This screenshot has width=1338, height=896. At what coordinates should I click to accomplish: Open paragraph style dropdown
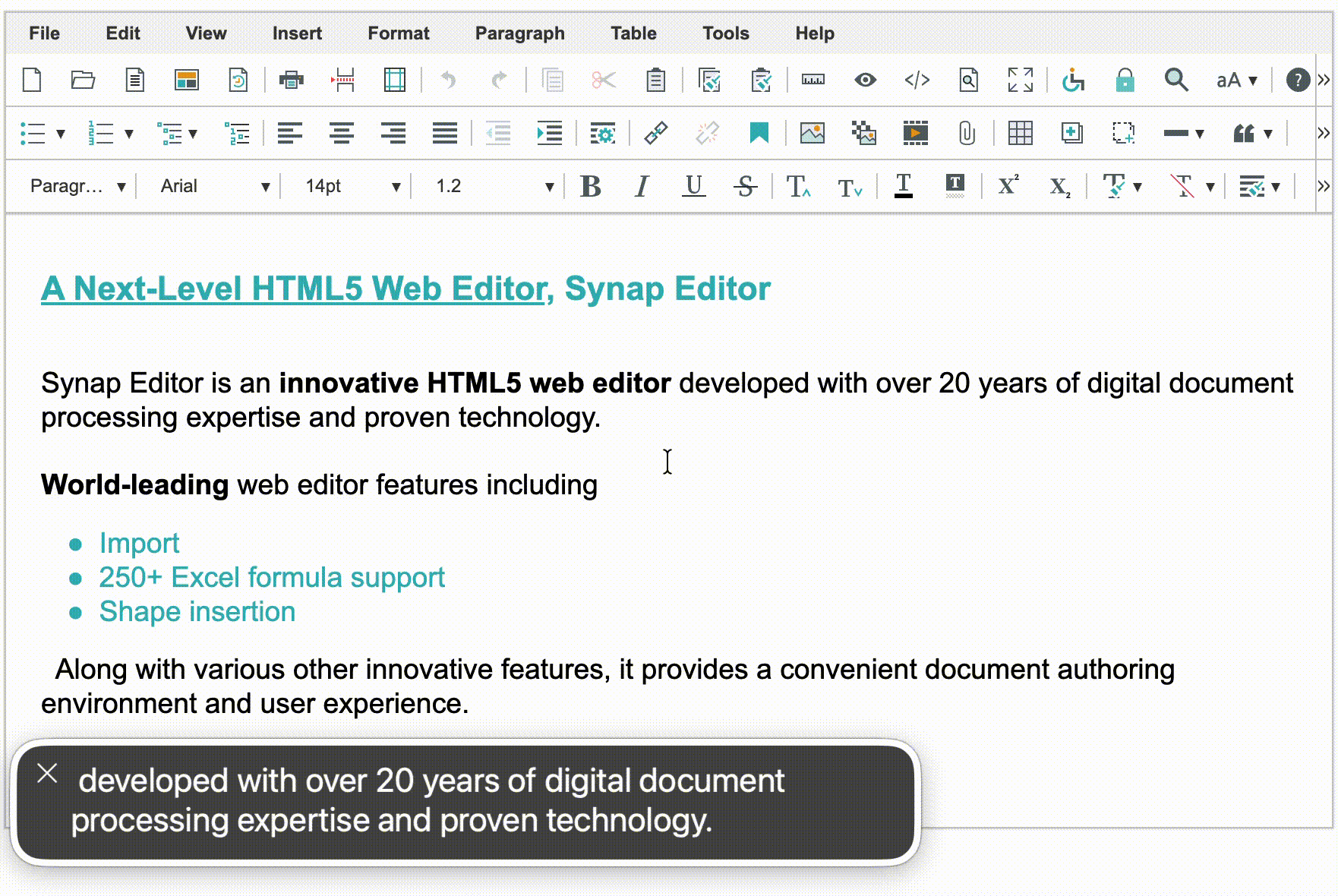tap(77, 186)
